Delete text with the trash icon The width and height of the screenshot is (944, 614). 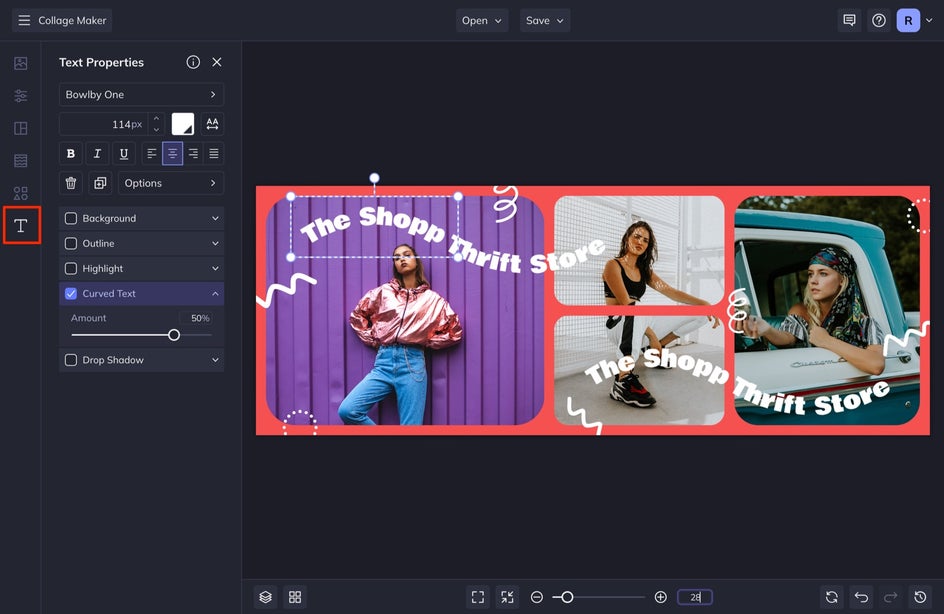(x=70, y=183)
